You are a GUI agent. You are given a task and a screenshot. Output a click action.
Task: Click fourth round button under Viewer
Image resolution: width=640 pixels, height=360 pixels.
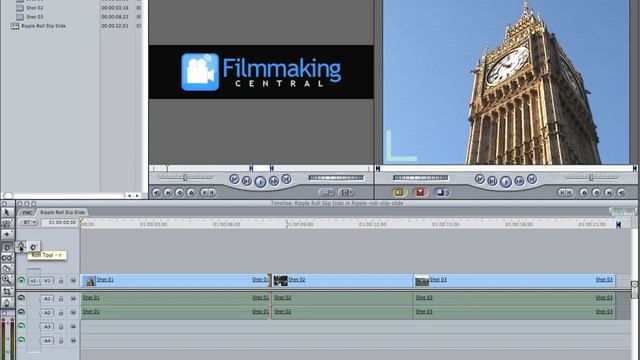tap(191, 193)
